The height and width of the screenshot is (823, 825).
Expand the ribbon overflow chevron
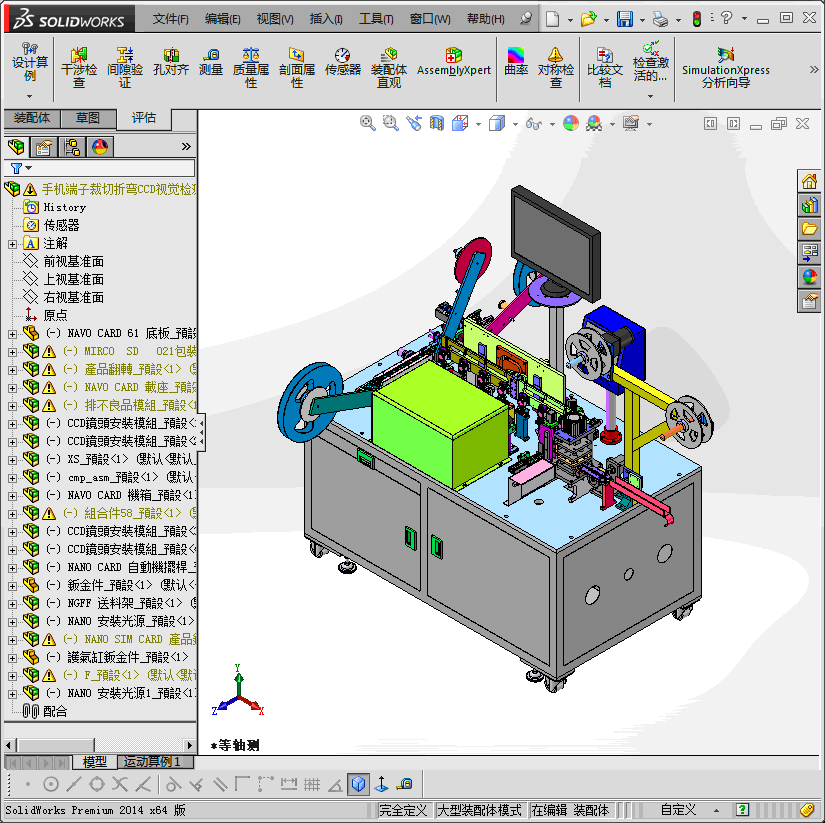(x=813, y=69)
